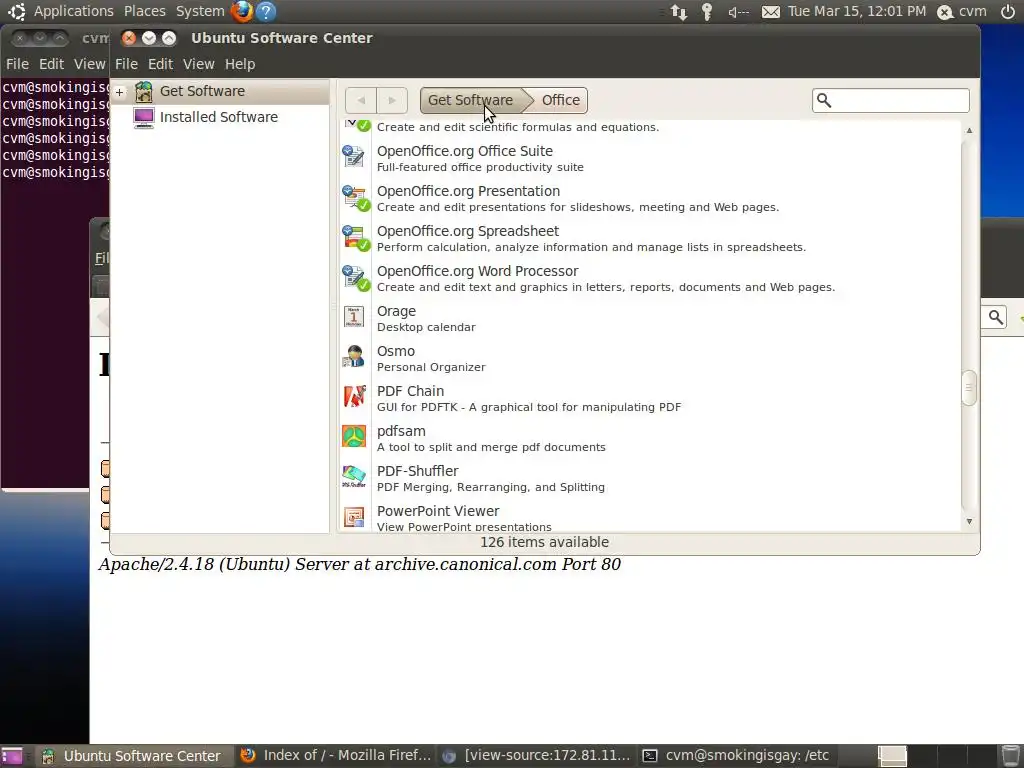
Task: Click the magnifier icon in Firefox window
Action: click(995, 317)
